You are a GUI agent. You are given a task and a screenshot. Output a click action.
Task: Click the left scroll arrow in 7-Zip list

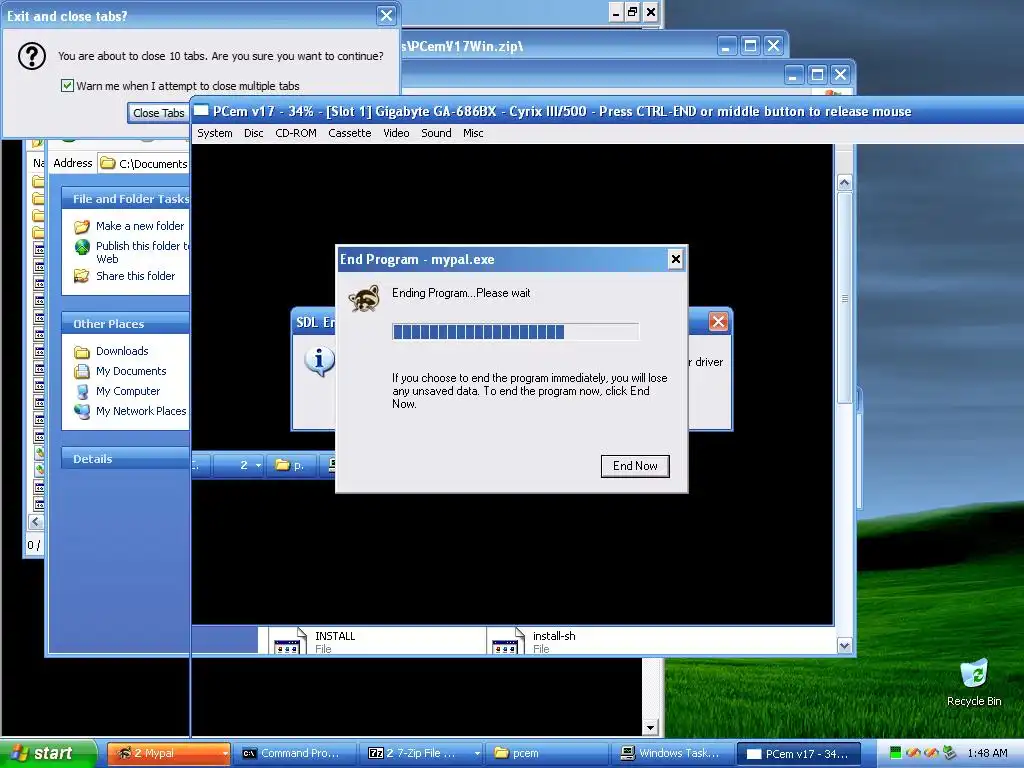coord(35,521)
